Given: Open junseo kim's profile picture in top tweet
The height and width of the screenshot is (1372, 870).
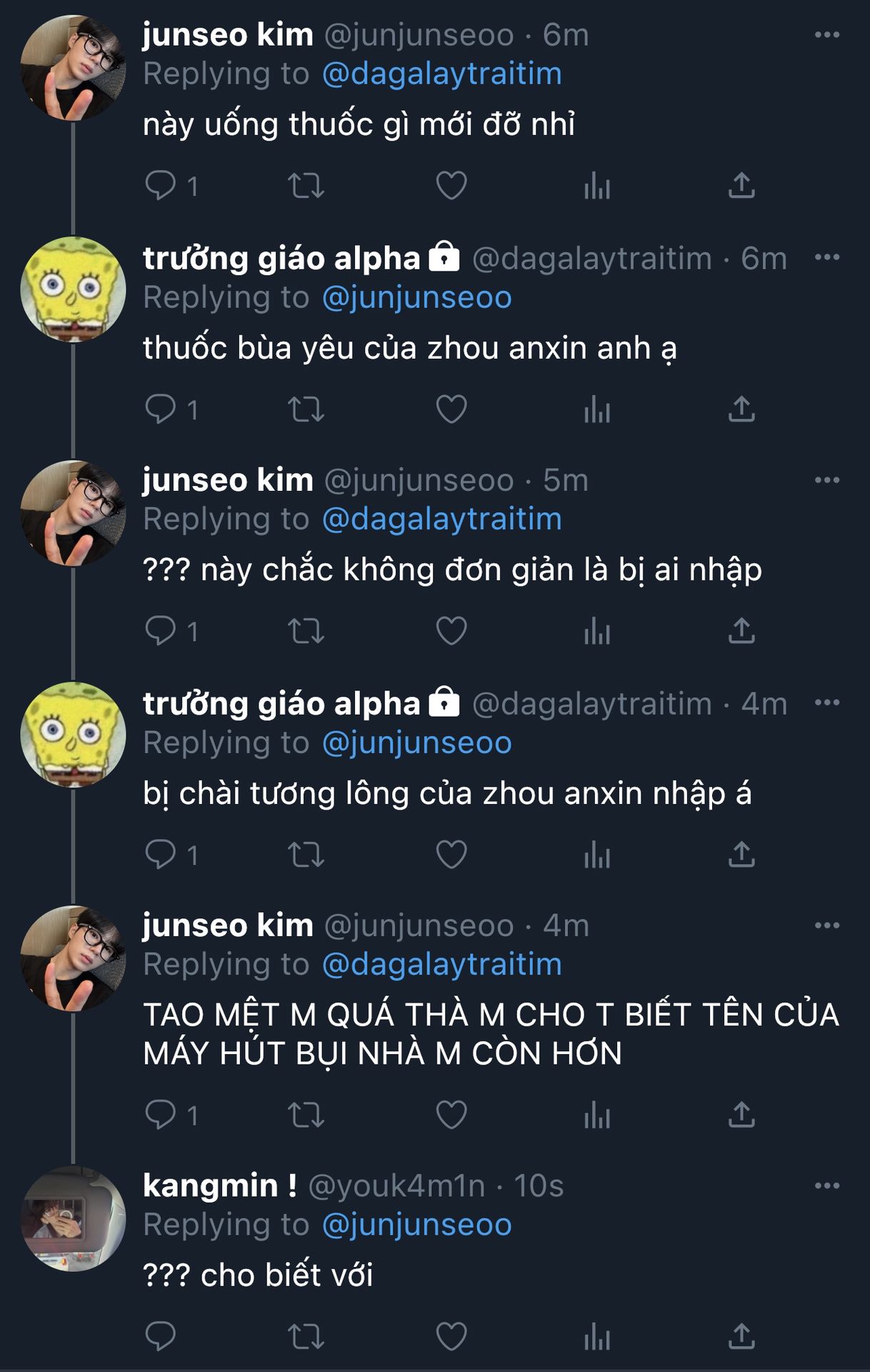Looking at the screenshot, I should pos(73,68).
